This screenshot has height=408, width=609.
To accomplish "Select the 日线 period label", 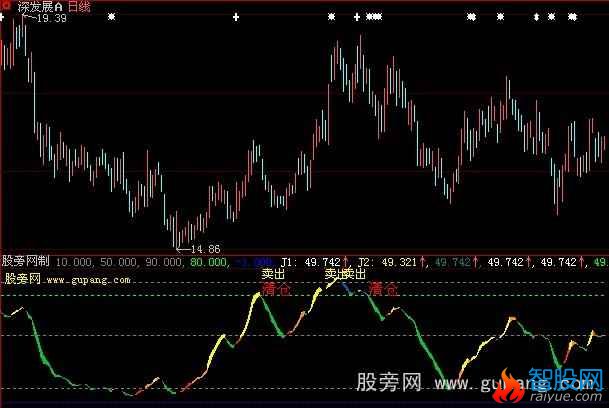I will [x=79, y=6].
